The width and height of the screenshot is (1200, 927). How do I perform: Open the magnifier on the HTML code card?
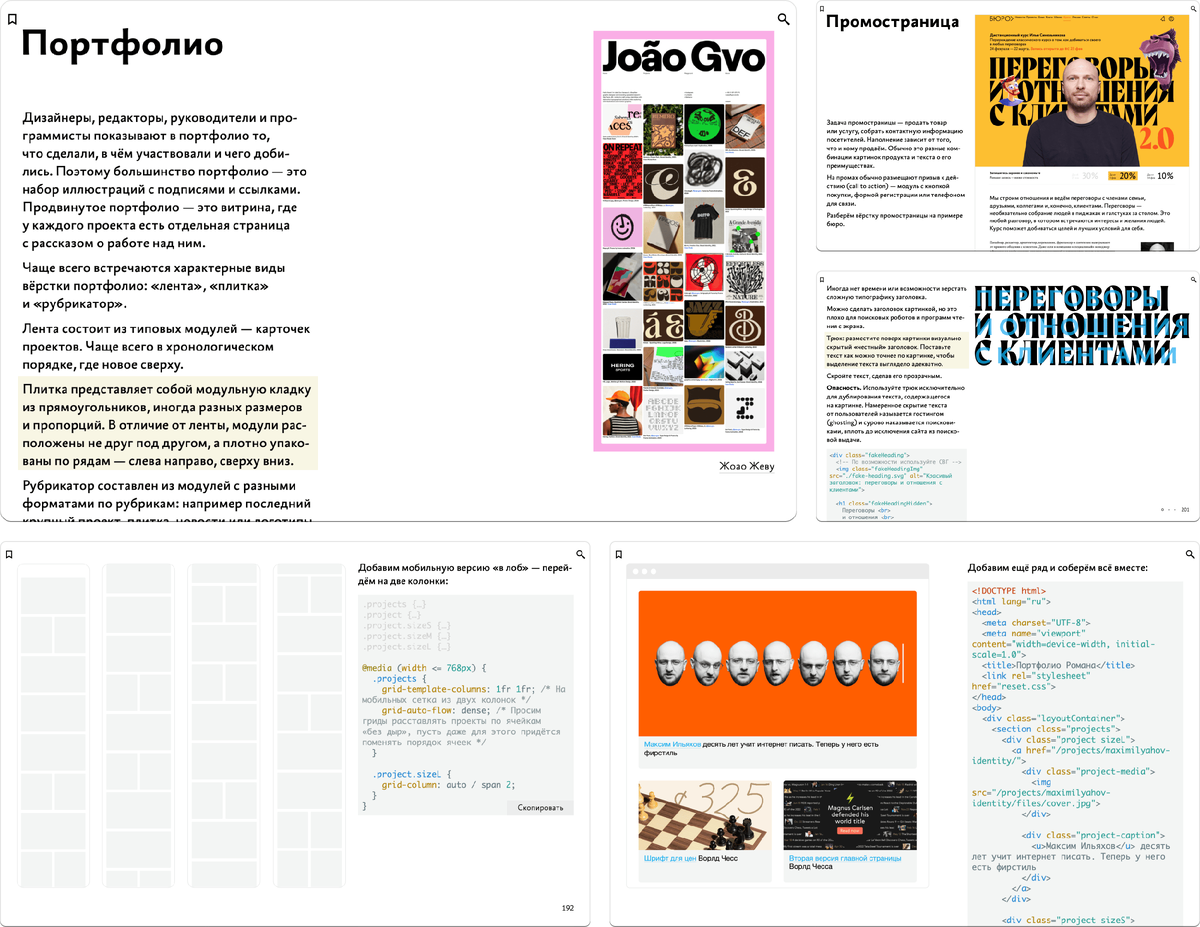(1188, 553)
